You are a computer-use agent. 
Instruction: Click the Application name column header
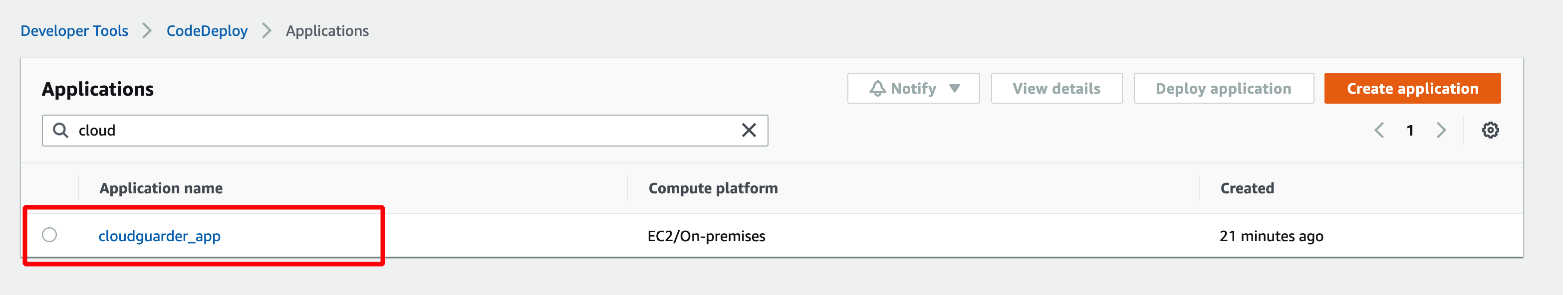click(161, 188)
